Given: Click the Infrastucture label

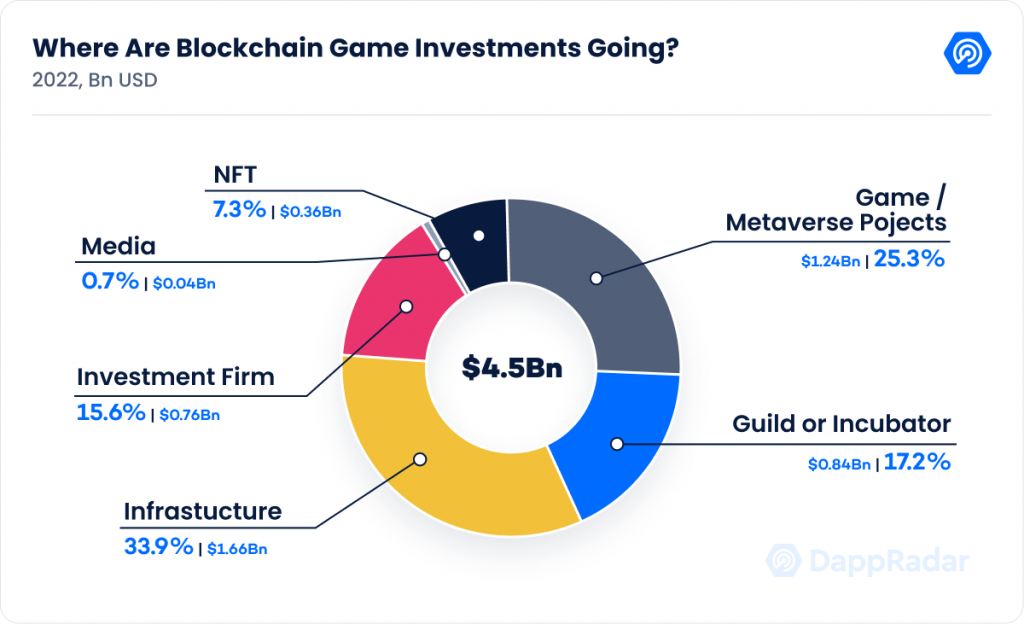Looking at the screenshot, I should click(202, 511).
